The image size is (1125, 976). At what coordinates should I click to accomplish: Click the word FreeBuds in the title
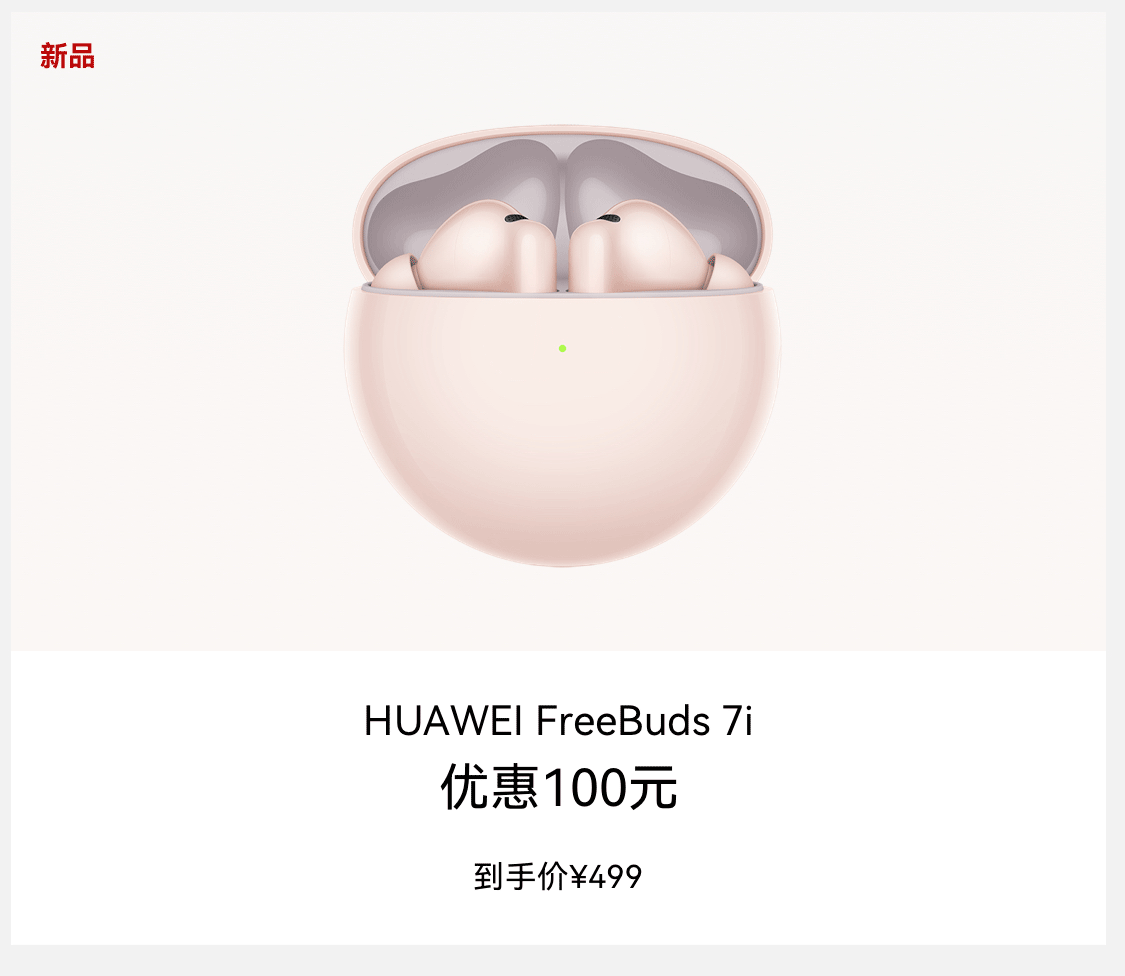tap(623, 721)
